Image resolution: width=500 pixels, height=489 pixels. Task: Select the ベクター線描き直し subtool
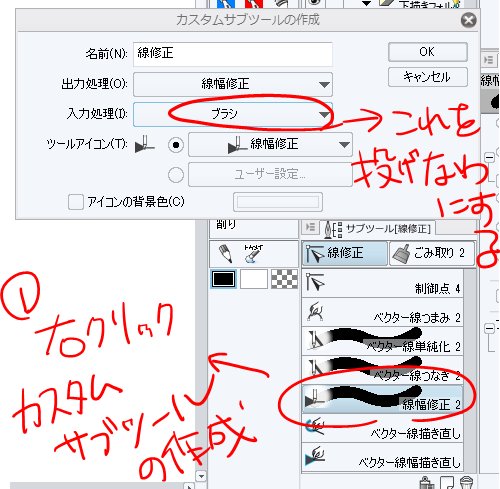[382, 428]
